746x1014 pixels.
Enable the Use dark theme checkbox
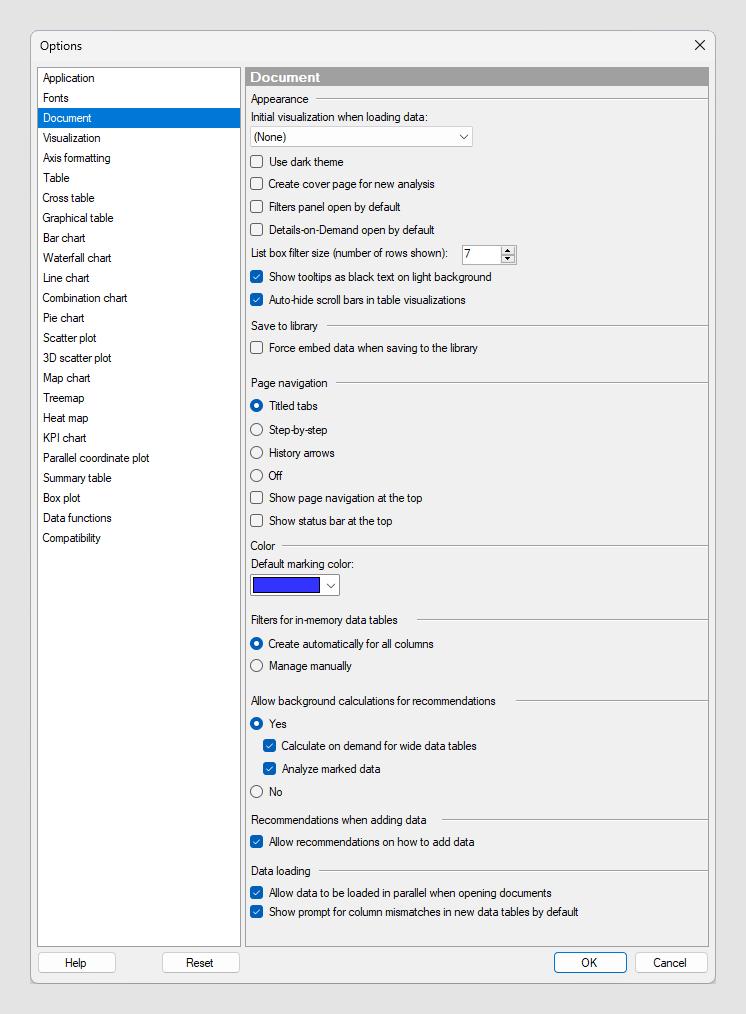[x=257, y=162]
